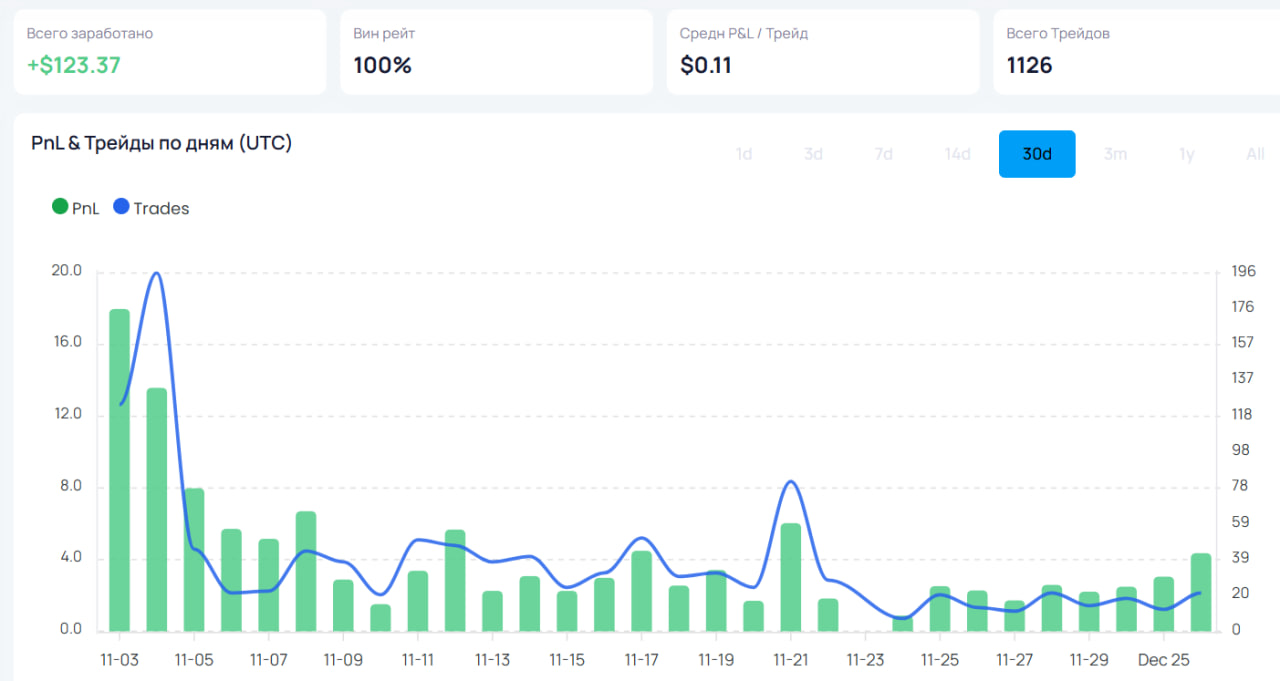Click the 20.0 left axis label

click(66, 271)
